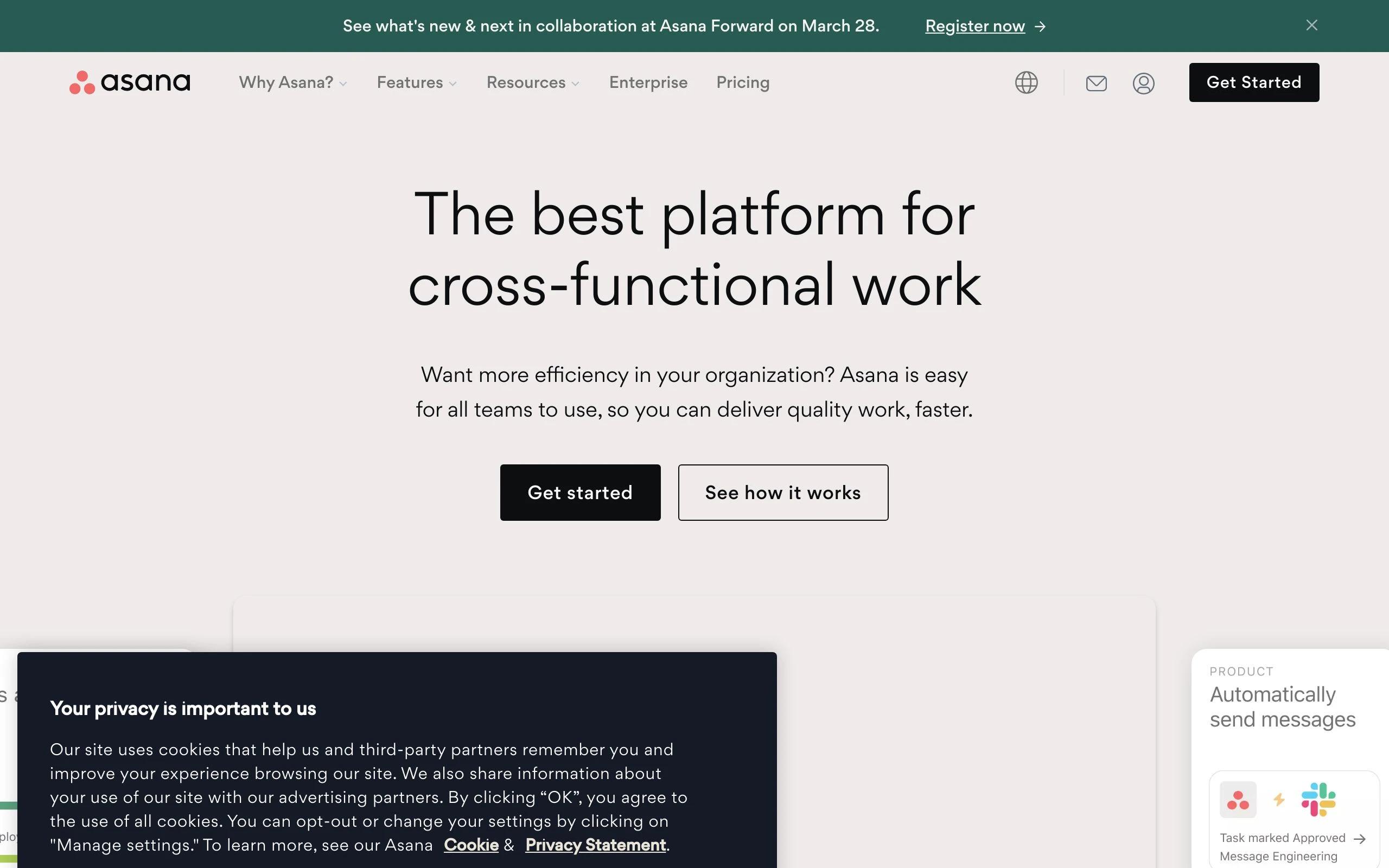Click the Message Engineering text

pyautogui.click(x=1278, y=857)
